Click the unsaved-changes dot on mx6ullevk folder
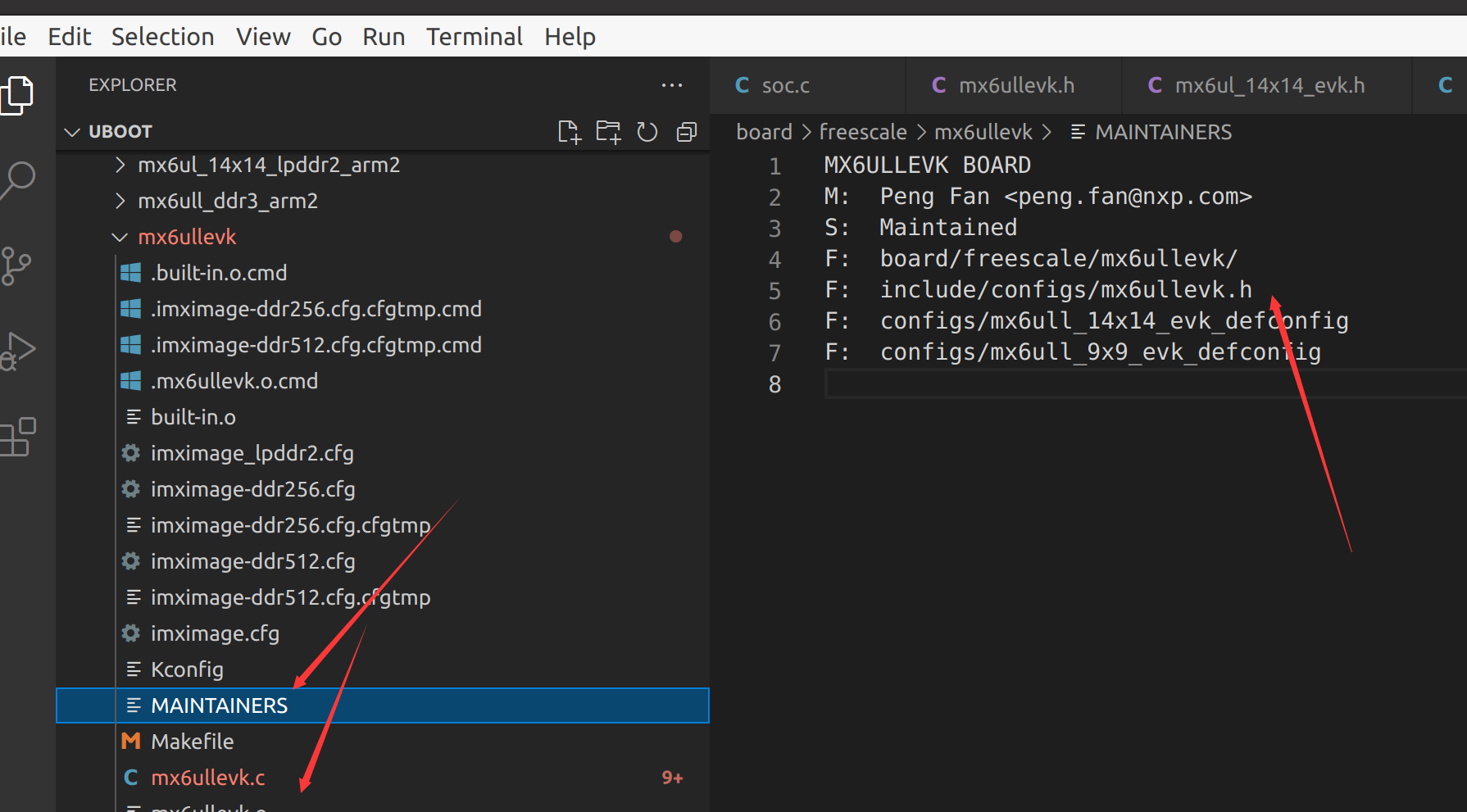Screen dimensions: 1467x812 [676, 236]
